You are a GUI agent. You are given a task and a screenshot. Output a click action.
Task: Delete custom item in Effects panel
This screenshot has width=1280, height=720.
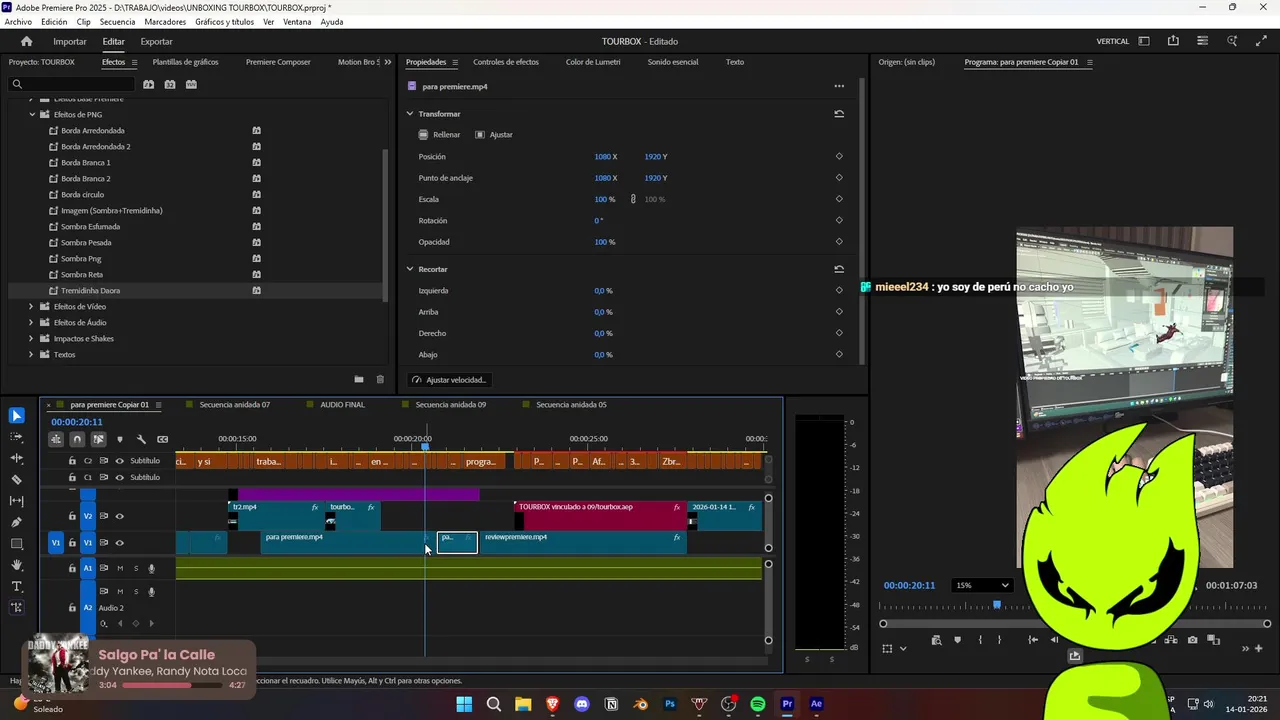click(380, 379)
